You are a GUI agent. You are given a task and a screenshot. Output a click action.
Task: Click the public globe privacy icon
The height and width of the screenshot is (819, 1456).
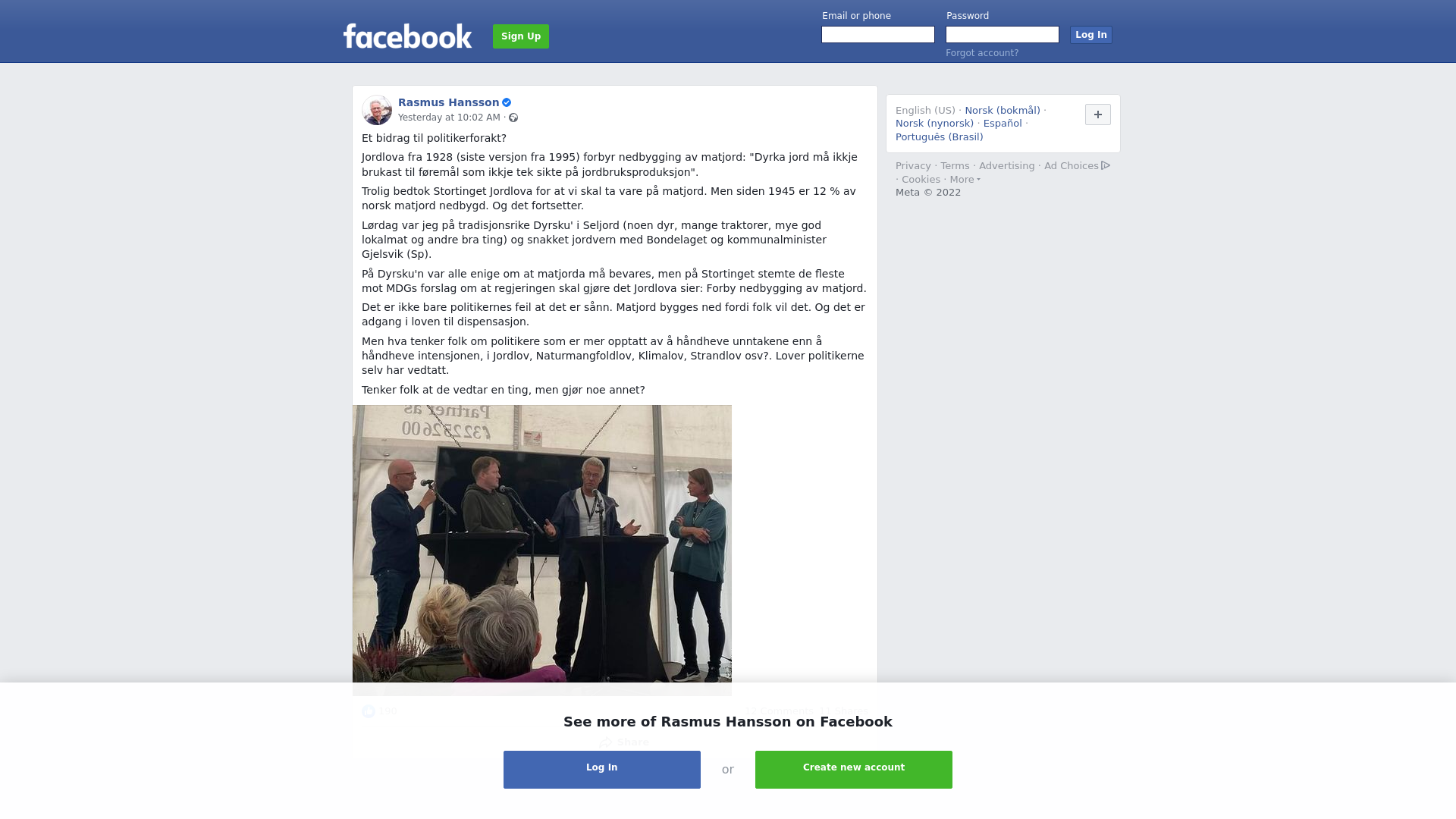[x=513, y=118]
